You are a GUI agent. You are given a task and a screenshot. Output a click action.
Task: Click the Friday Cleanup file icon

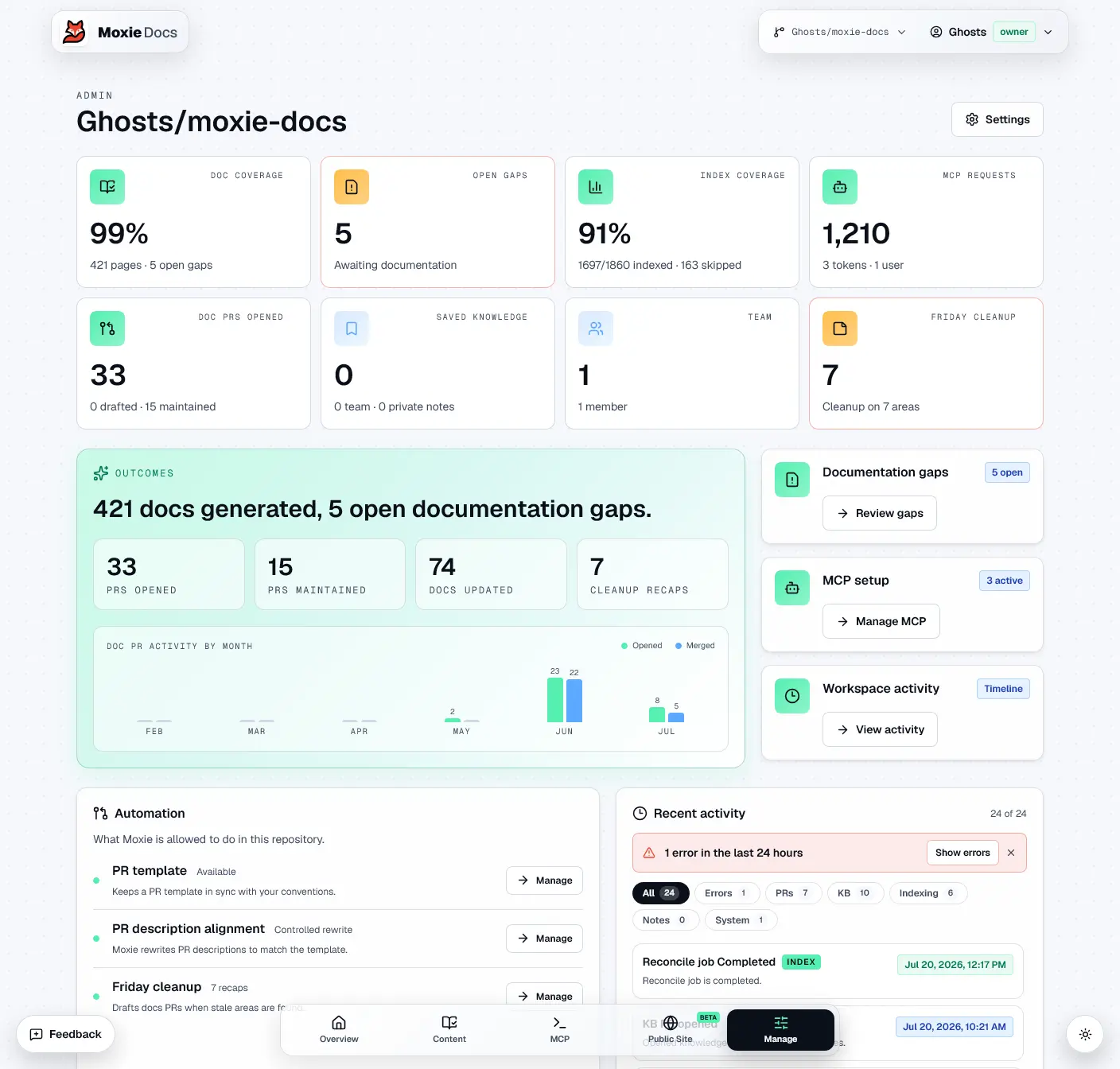840,328
